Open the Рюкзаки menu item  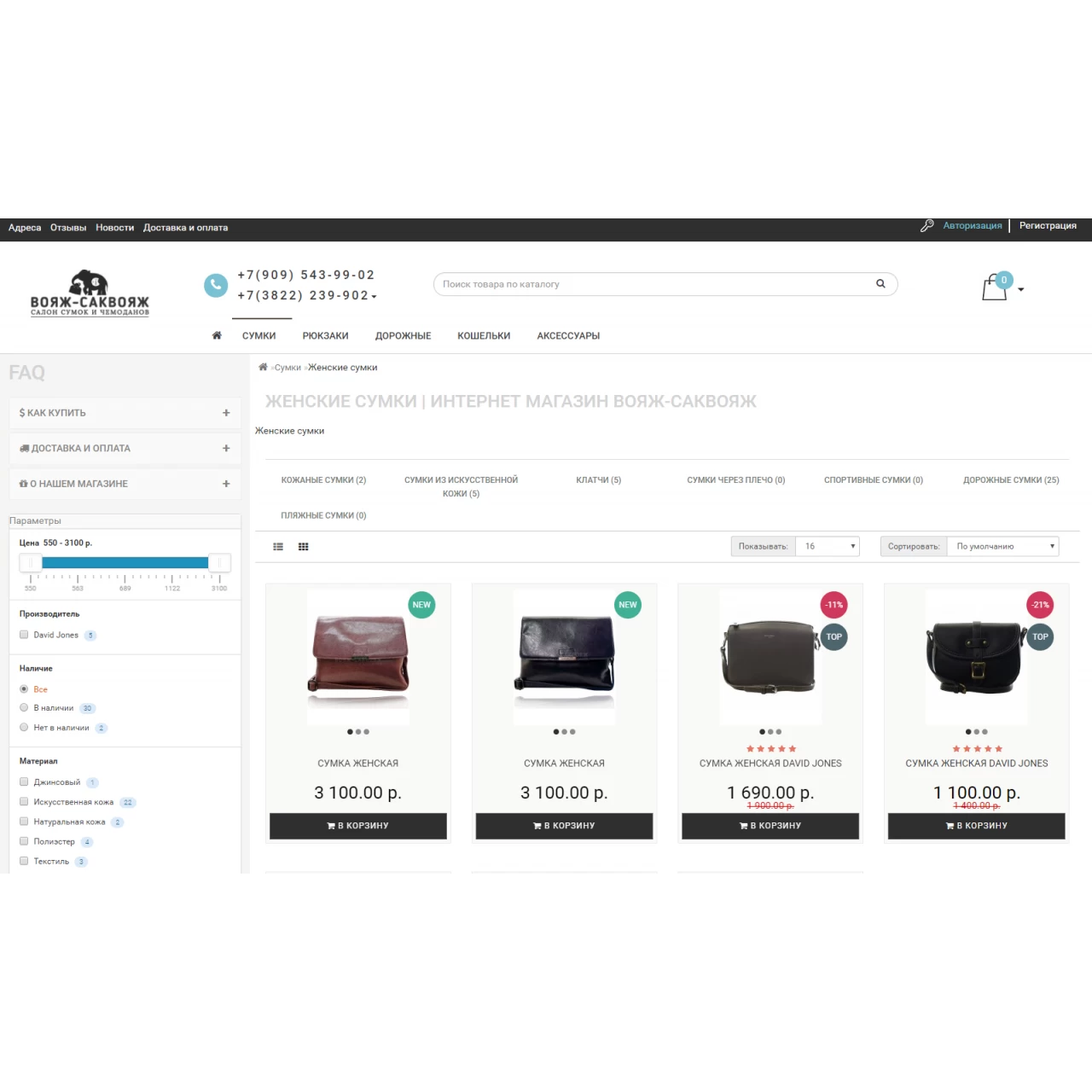(326, 336)
